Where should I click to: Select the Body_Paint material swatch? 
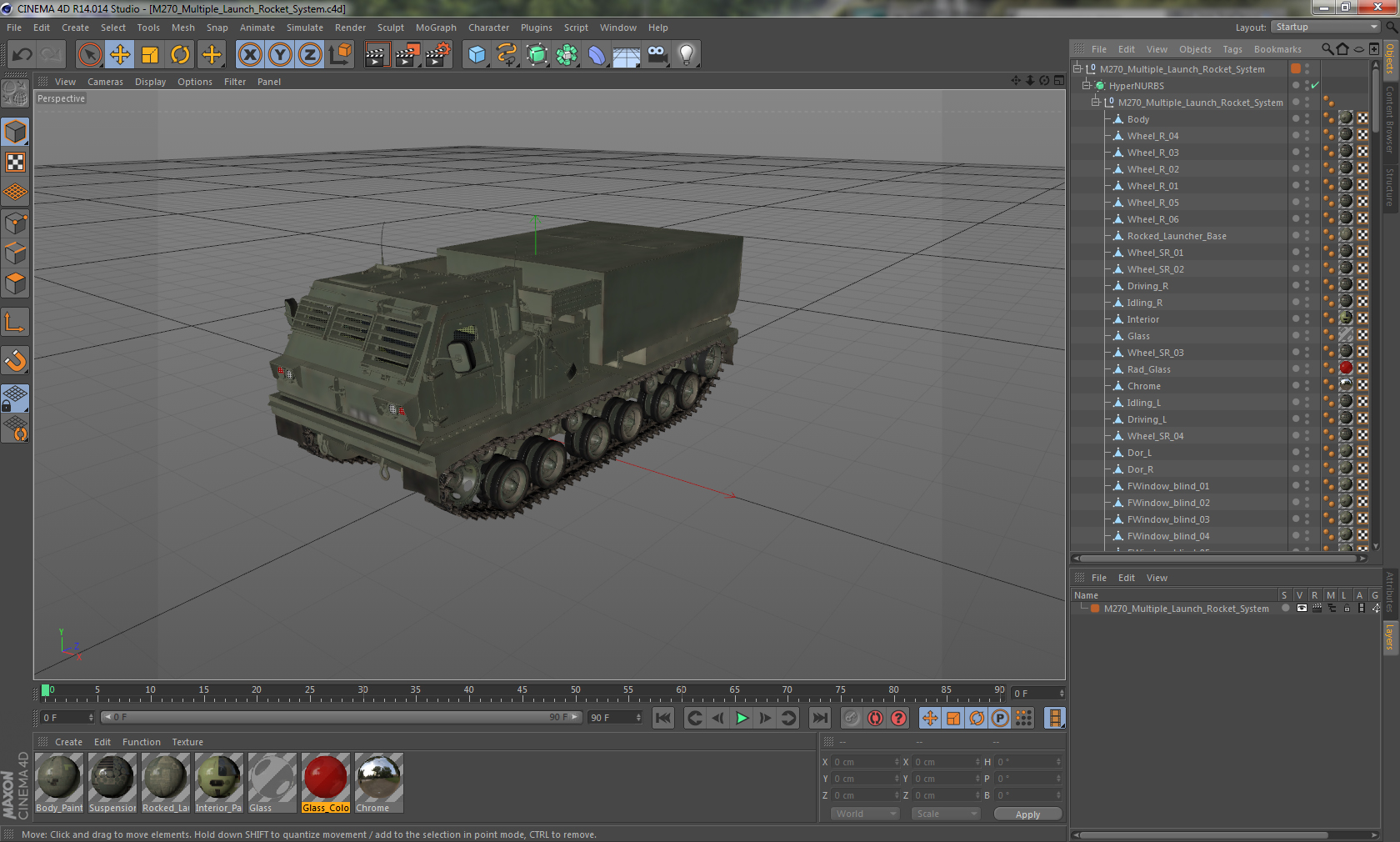pos(59,783)
